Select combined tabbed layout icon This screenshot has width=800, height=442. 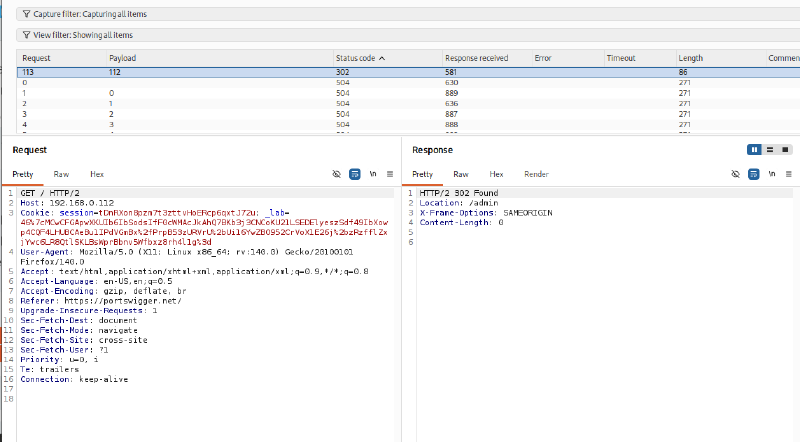[x=785, y=150]
